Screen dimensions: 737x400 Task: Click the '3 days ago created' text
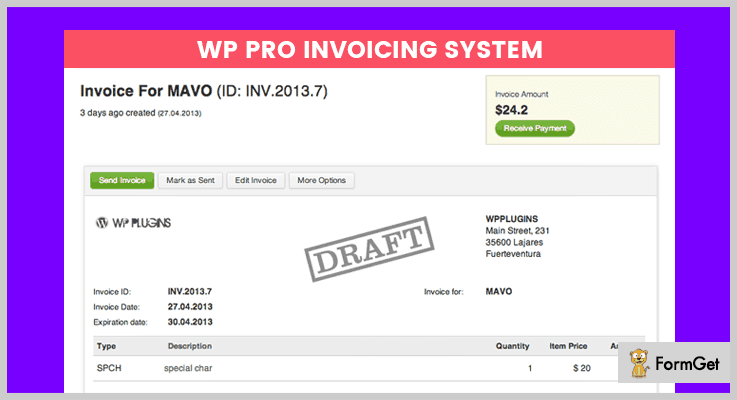tap(118, 113)
